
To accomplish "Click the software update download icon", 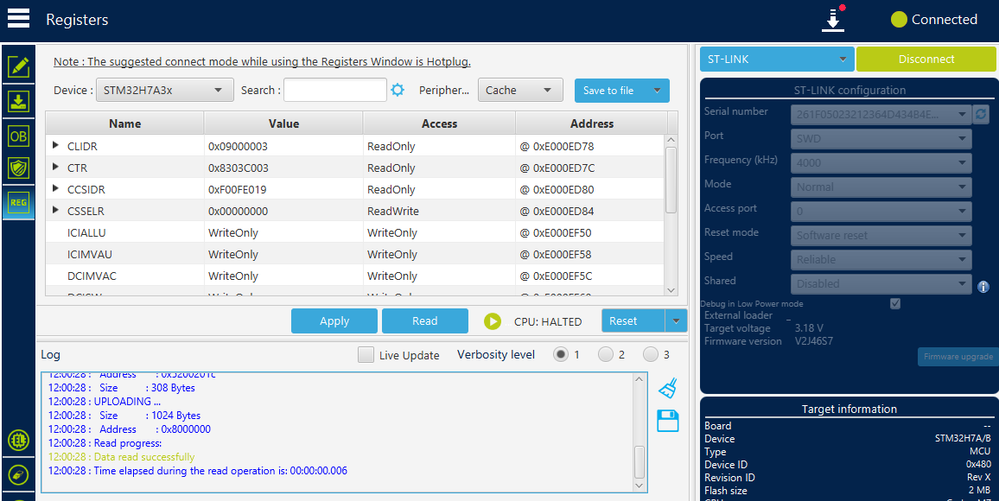I will [833, 20].
